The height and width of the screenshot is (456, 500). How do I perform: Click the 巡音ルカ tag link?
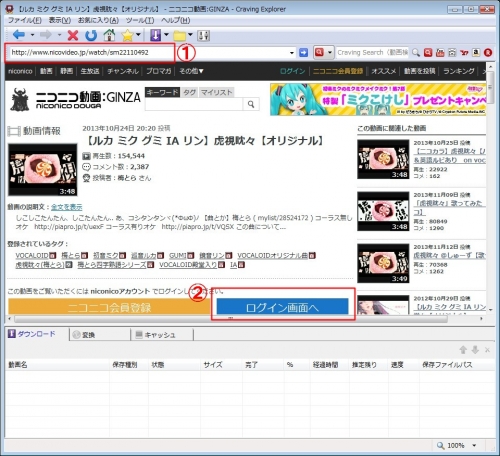(143, 256)
